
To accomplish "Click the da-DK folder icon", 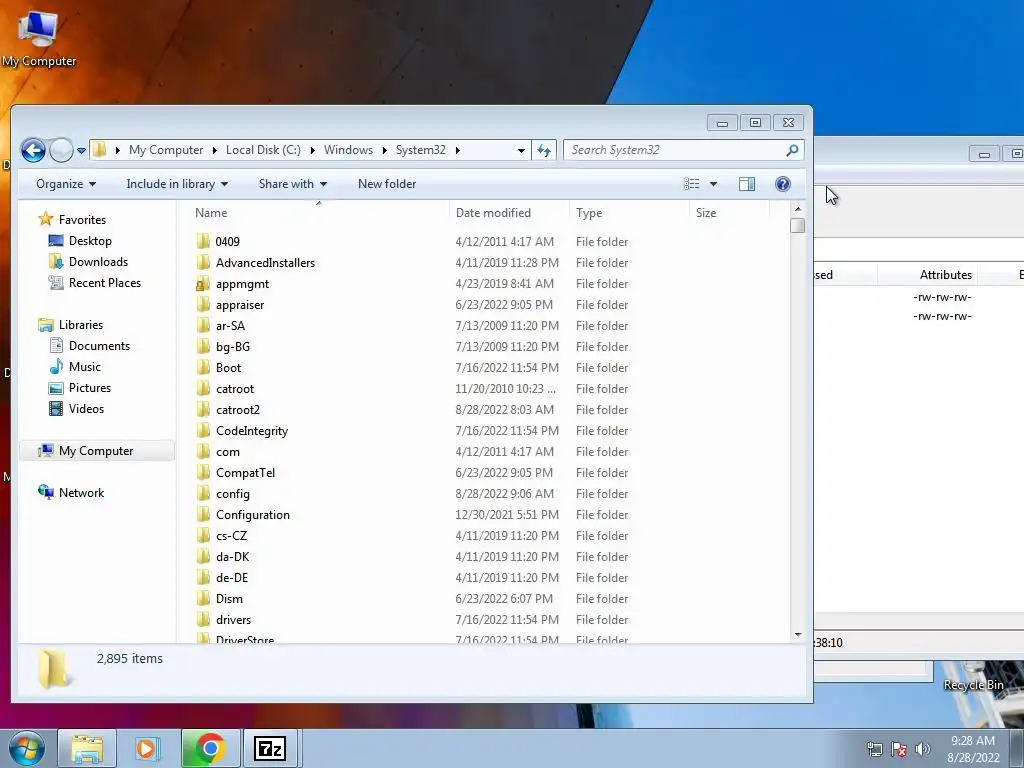I will coord(203,557).
